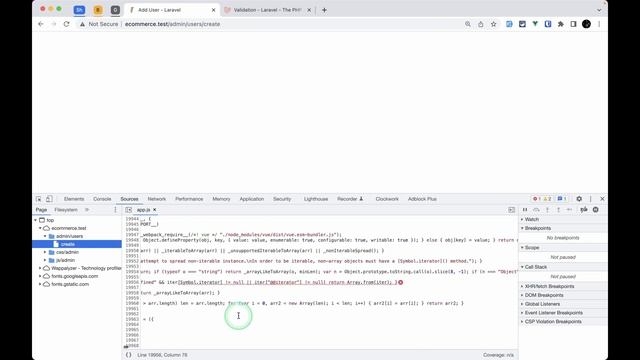The height and width of the screenshot is (360, 640).
Task: Toggle the deactivate breakpoints icon
Action: coord(584,210)
